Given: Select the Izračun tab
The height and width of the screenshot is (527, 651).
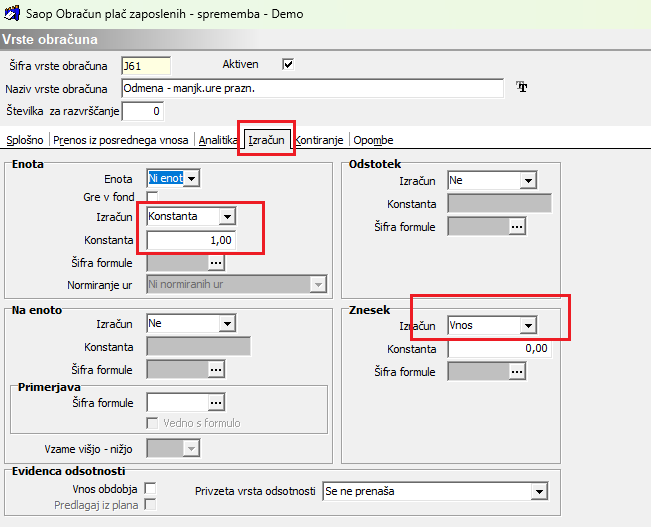Looking at the screenshot, I should point(267,140).
